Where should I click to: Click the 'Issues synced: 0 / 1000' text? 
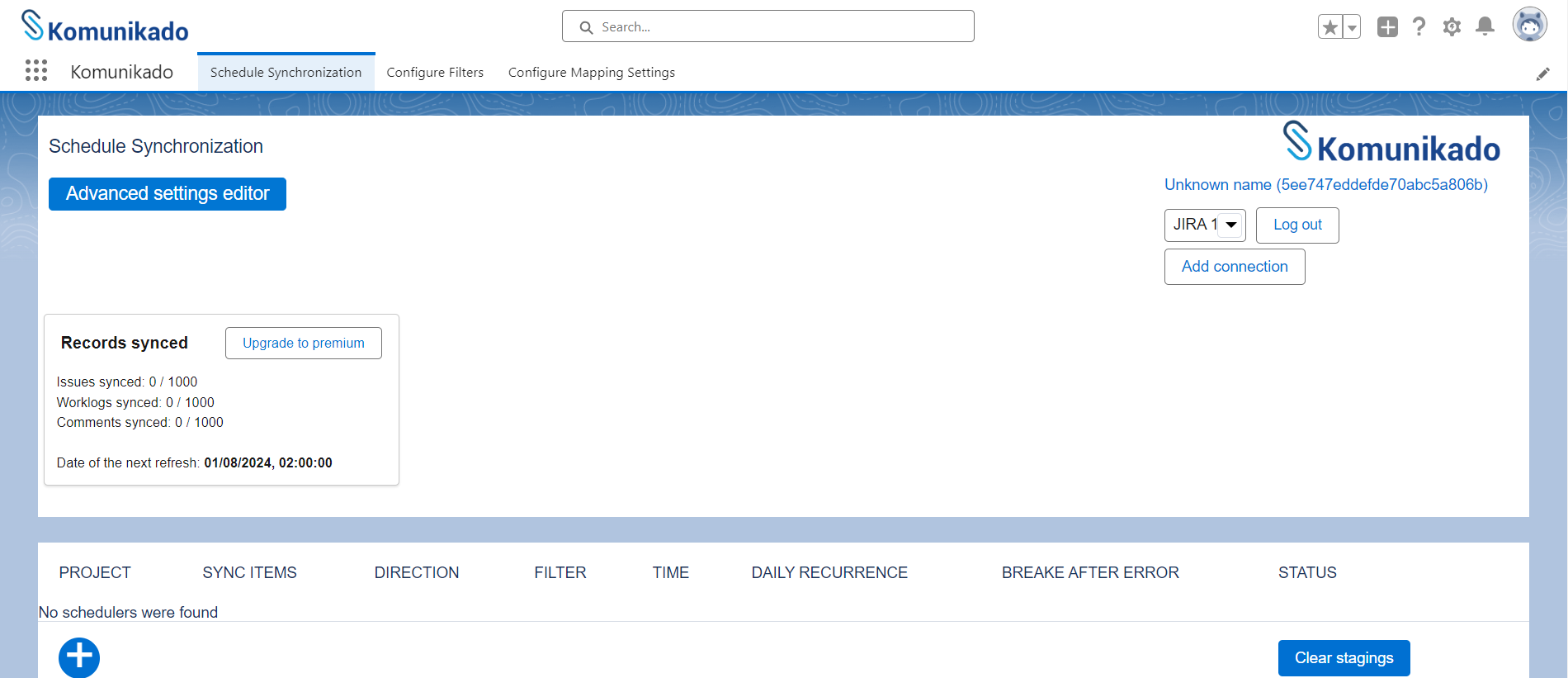coord(127,382)
